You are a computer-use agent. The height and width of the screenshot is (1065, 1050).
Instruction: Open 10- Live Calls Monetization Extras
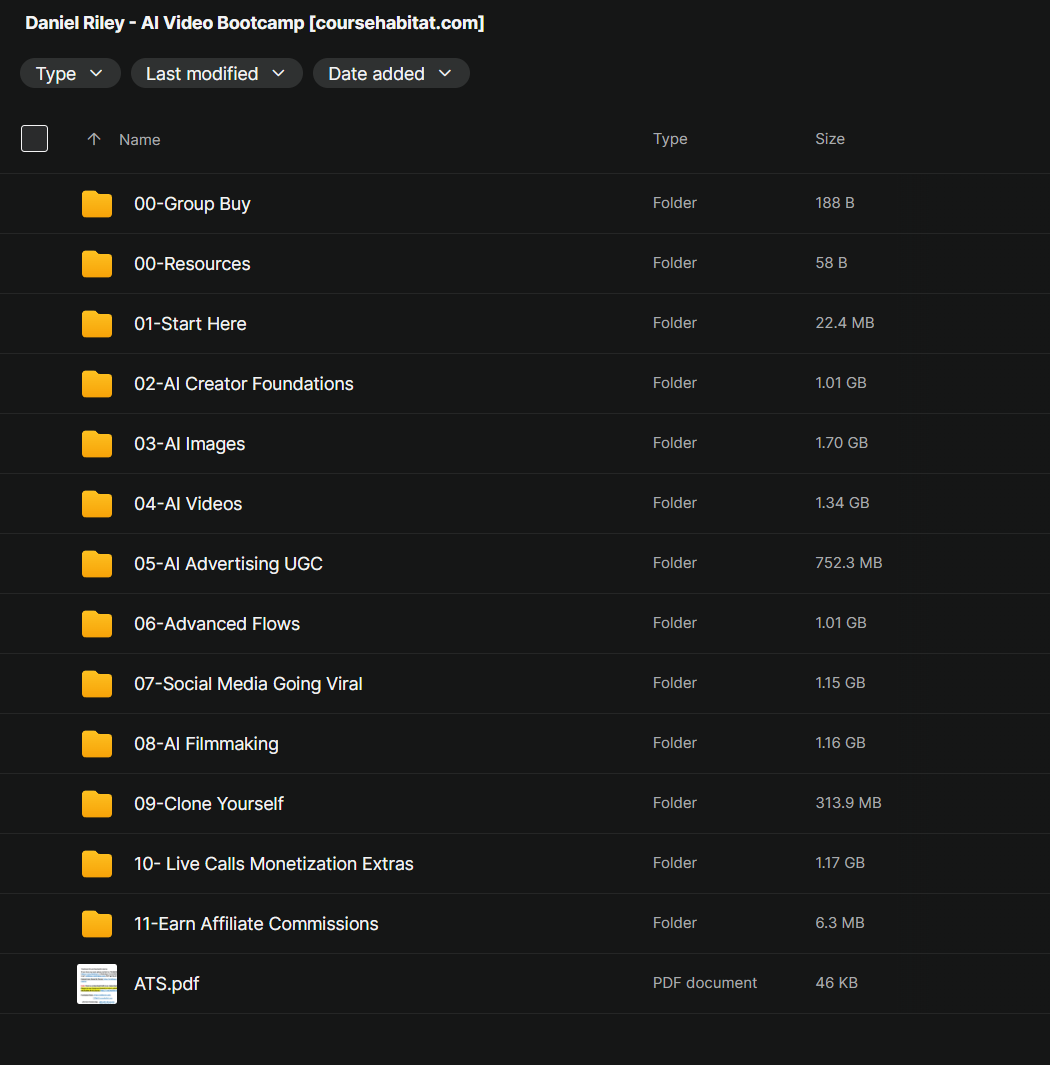point(274,864)
